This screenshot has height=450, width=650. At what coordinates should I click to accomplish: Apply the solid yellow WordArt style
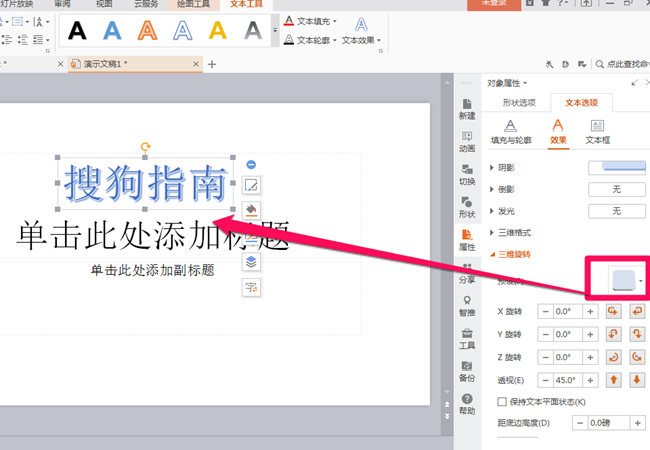(218, 31)
